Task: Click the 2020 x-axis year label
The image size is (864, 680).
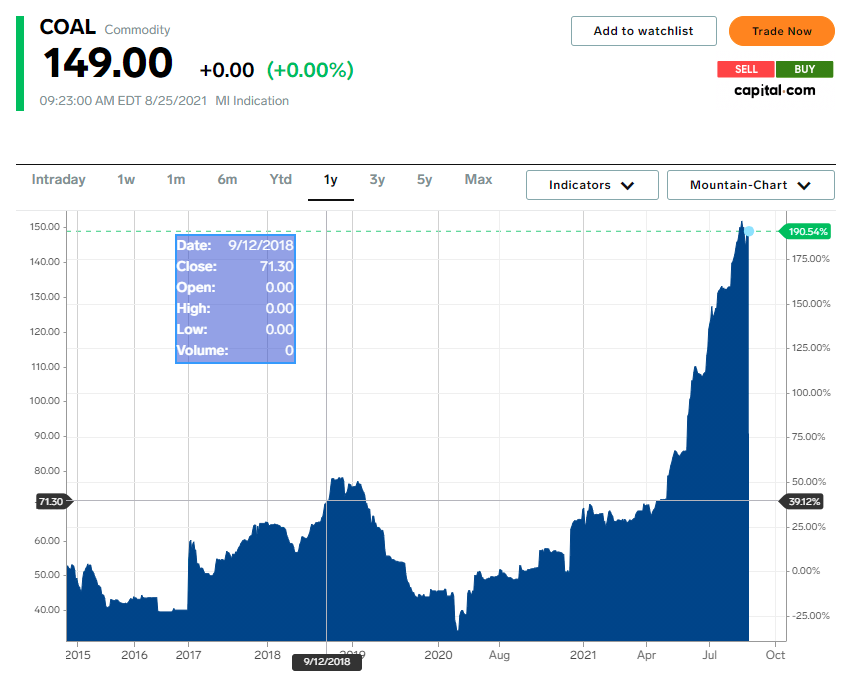Action: click(x=438, y=655)
